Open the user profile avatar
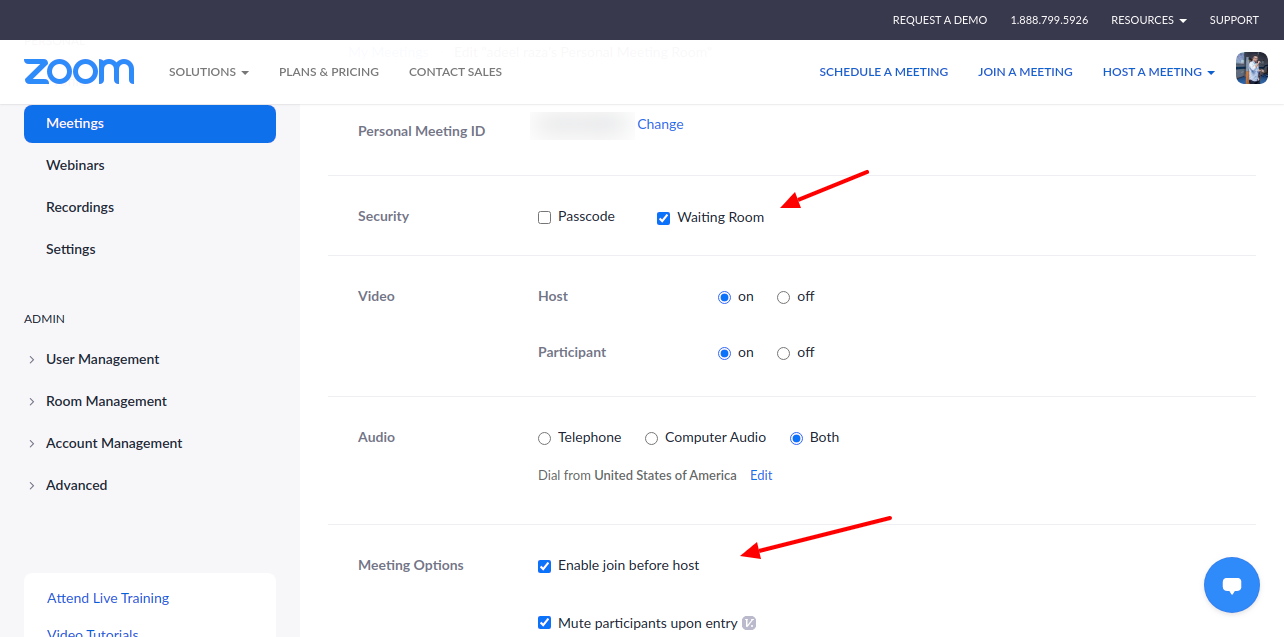Screen dimensions: 1284x637 (1252, 68)
